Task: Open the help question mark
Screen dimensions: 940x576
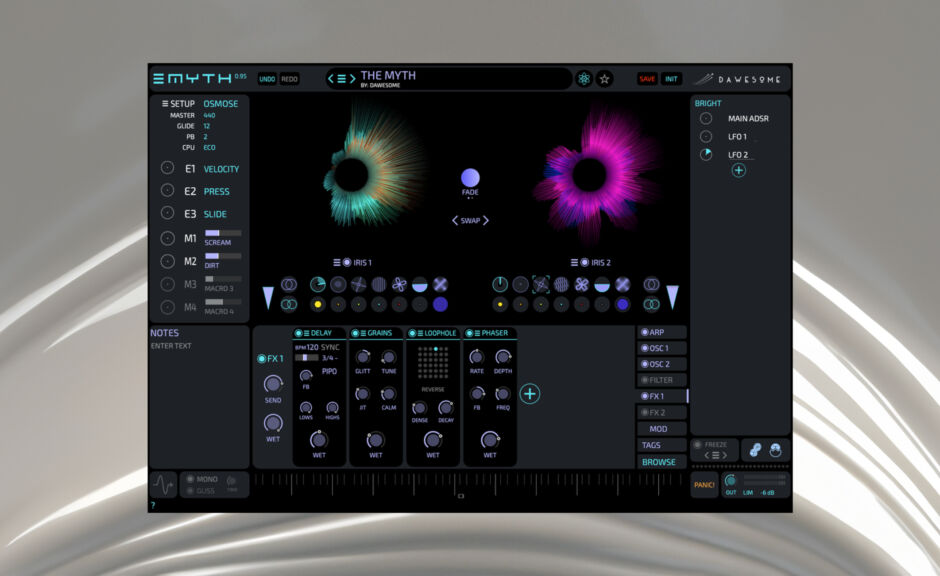Action: [153, 506]
